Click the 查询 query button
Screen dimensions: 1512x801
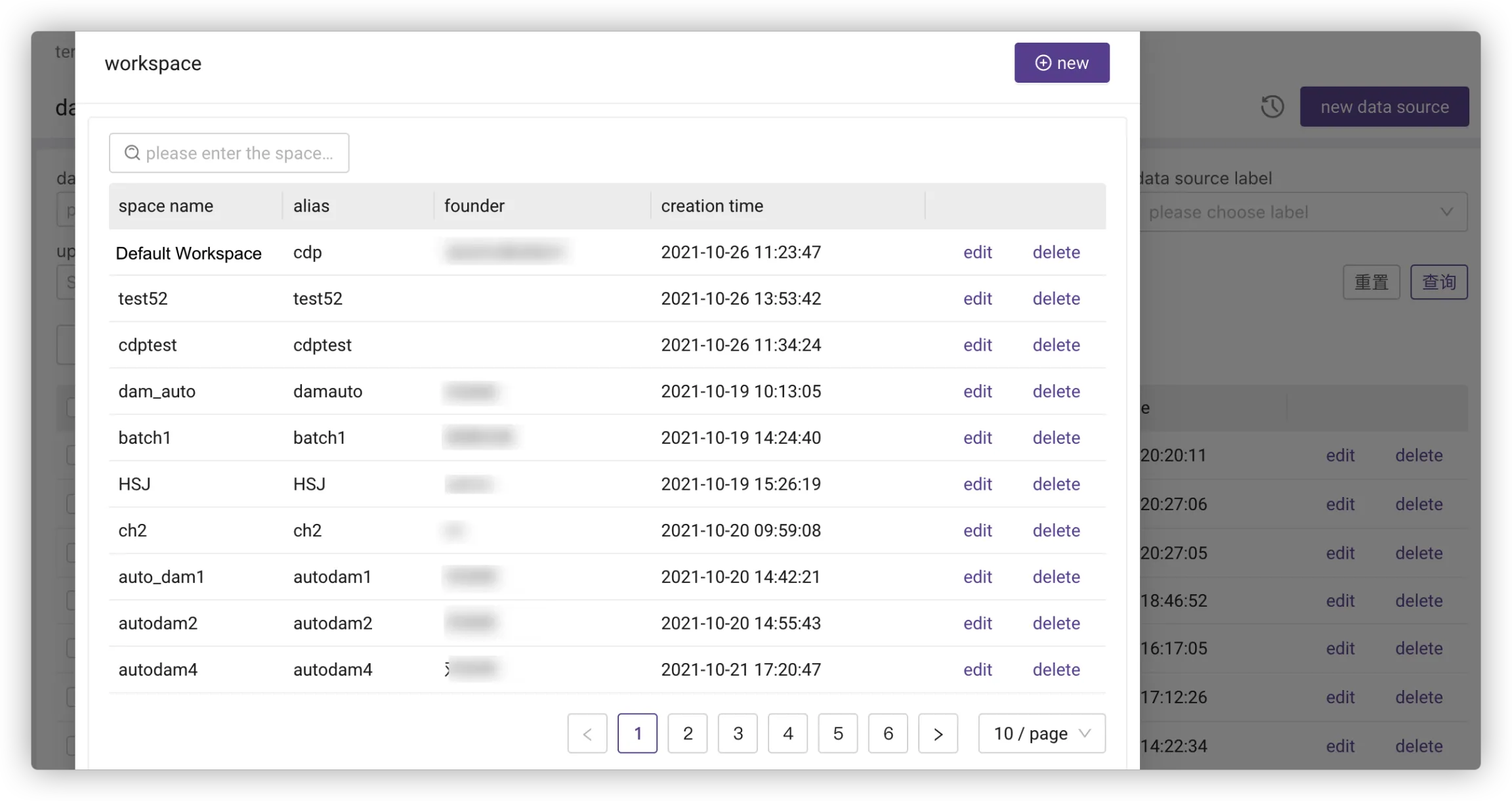tap(1438, 282)
